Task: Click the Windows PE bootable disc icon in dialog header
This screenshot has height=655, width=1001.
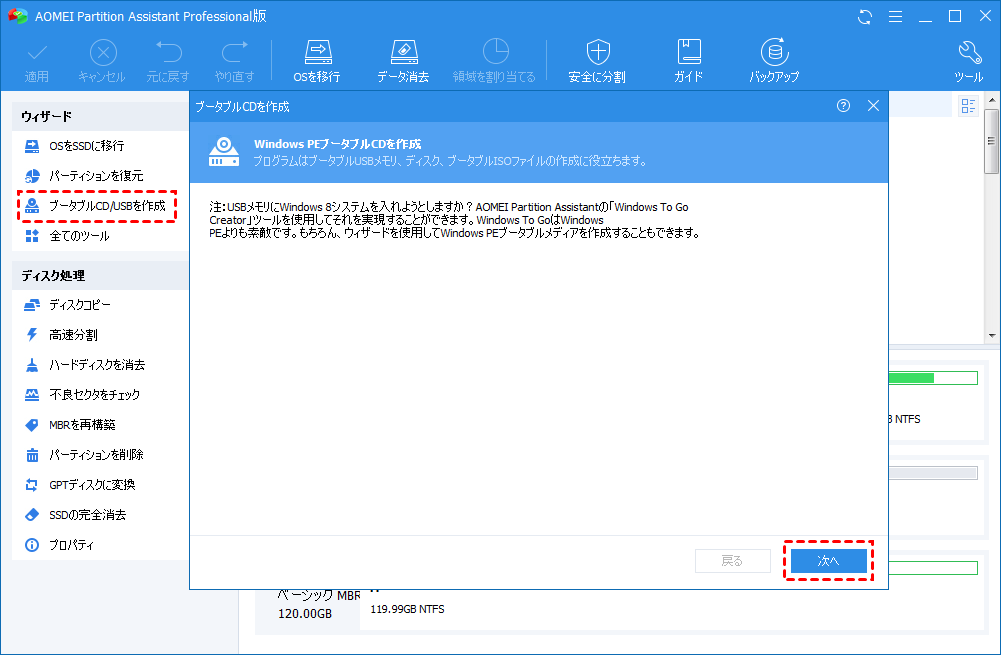Action: click(x=224, y=152)
